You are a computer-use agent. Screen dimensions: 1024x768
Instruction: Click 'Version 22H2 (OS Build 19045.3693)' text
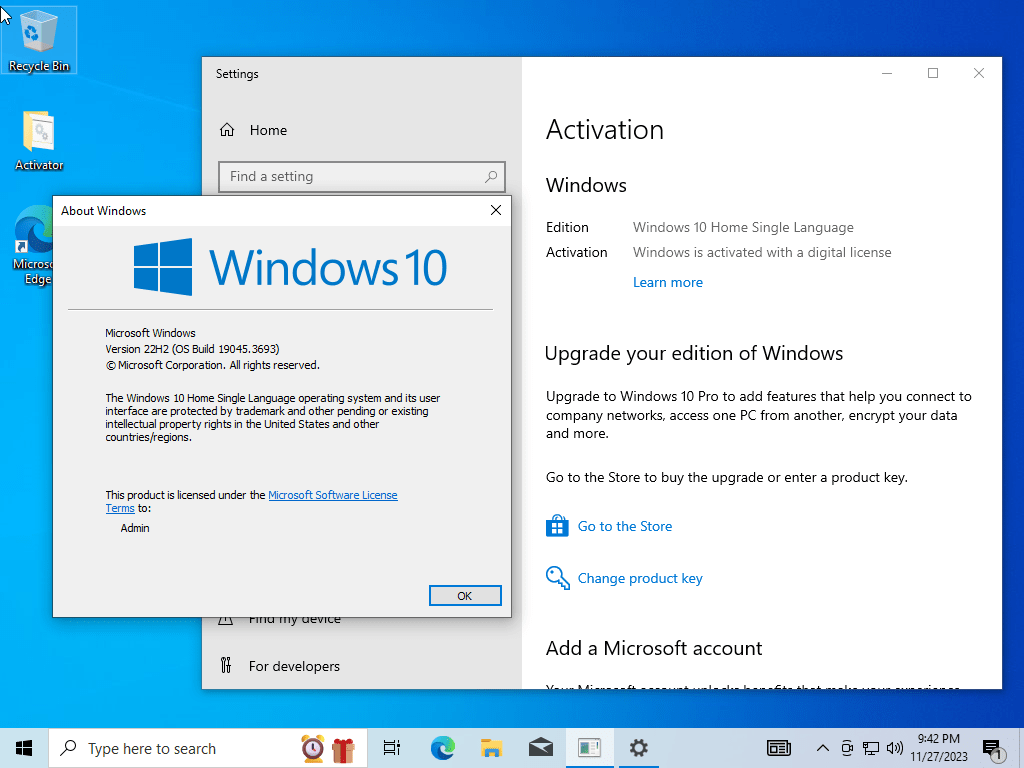pos(192,349)
